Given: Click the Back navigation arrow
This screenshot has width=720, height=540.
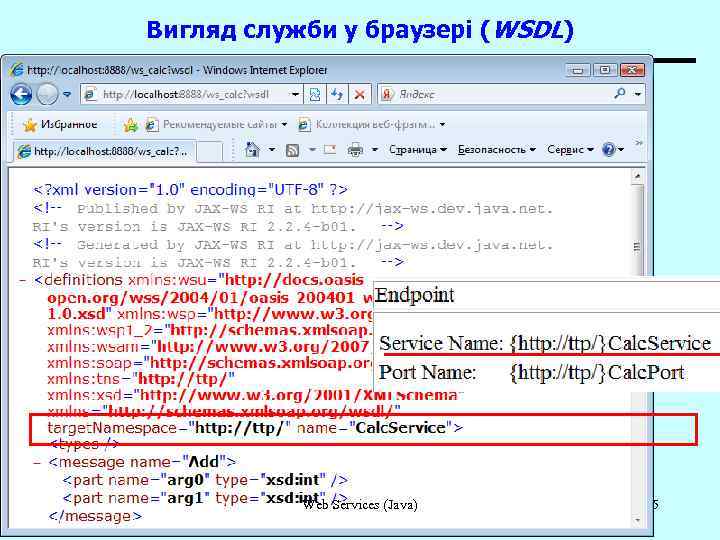Looking at the screenshot, I should coord(21,95).
